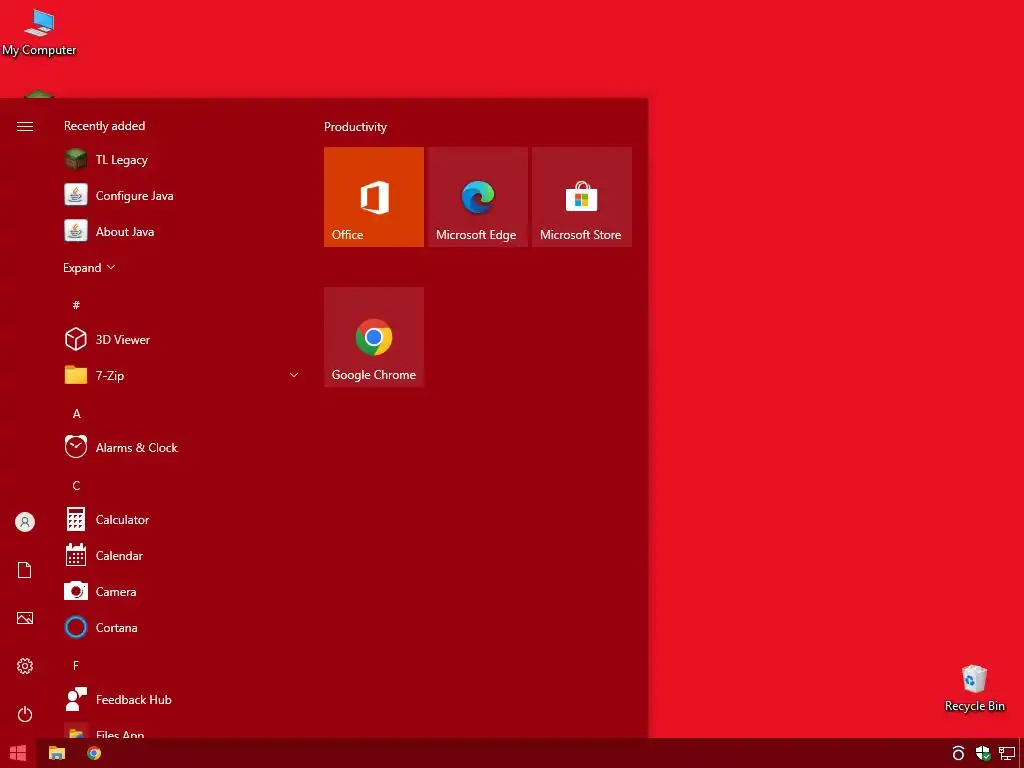Click the '#' letter header
Screen dimensions: 1024x768
pos(76,305)
